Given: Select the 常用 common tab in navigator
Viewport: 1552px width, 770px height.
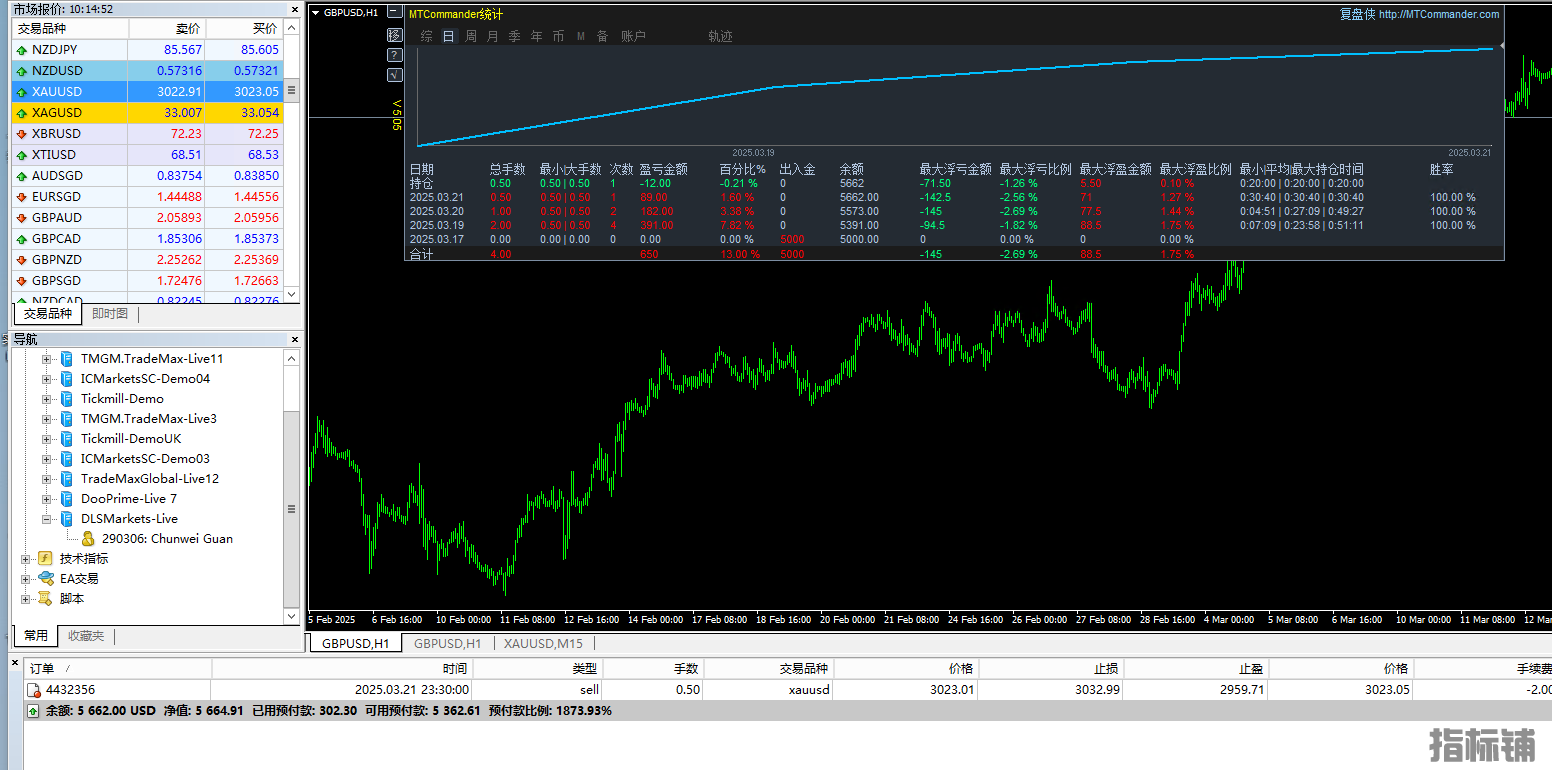Looking at the screenshot, I should point(35,636).
